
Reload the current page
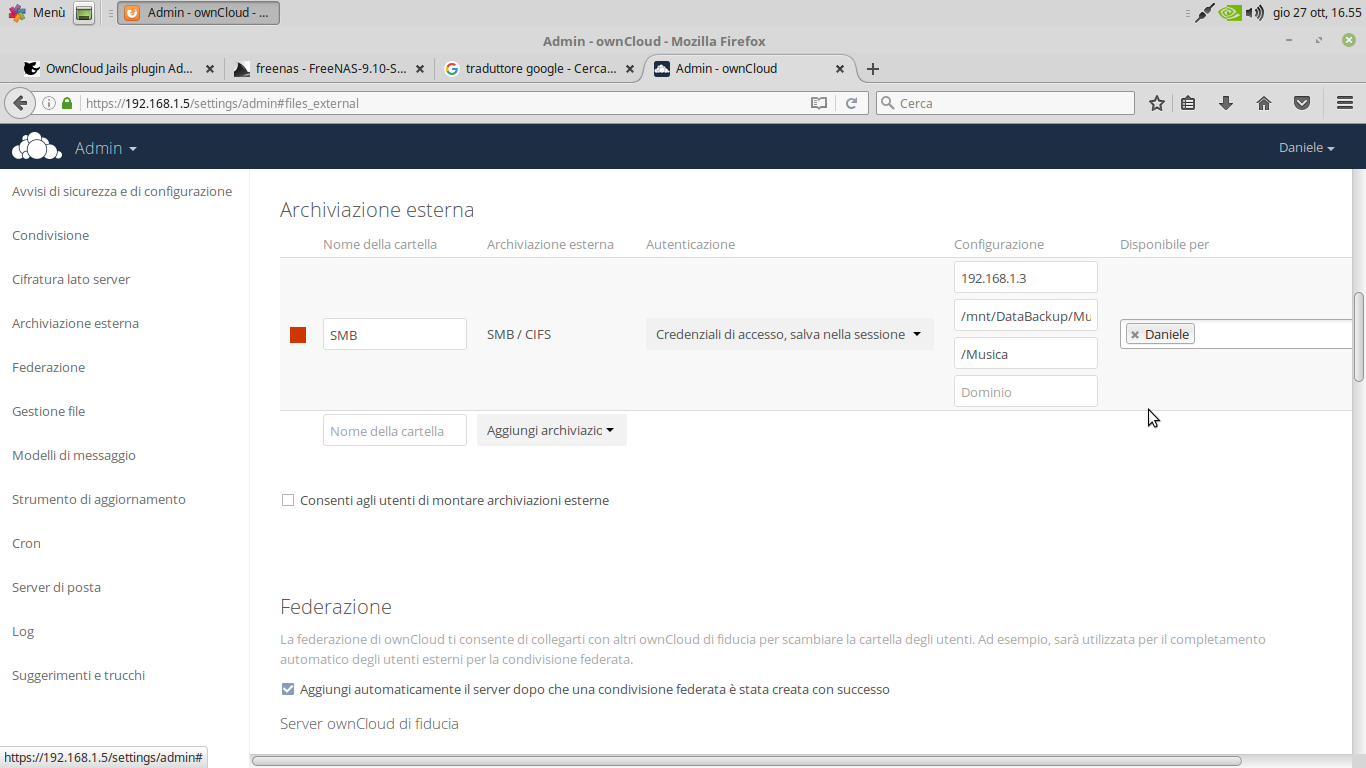[x=852, y=103]
